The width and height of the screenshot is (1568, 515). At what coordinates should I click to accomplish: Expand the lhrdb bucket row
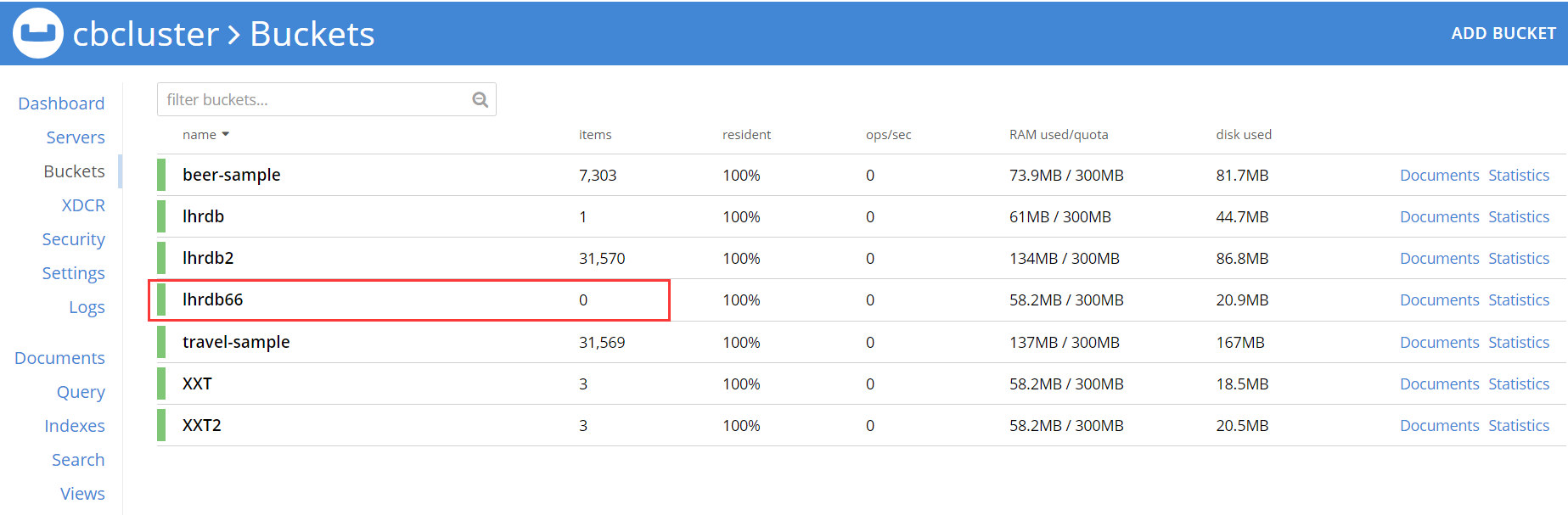(862, 216)
